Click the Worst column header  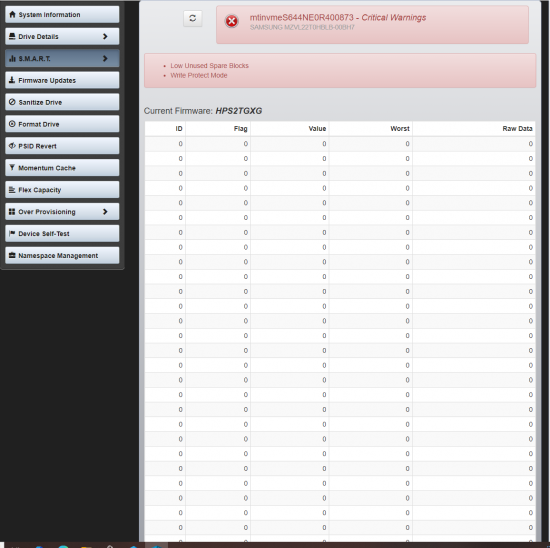pyautogui.click(x=400, y=129)
